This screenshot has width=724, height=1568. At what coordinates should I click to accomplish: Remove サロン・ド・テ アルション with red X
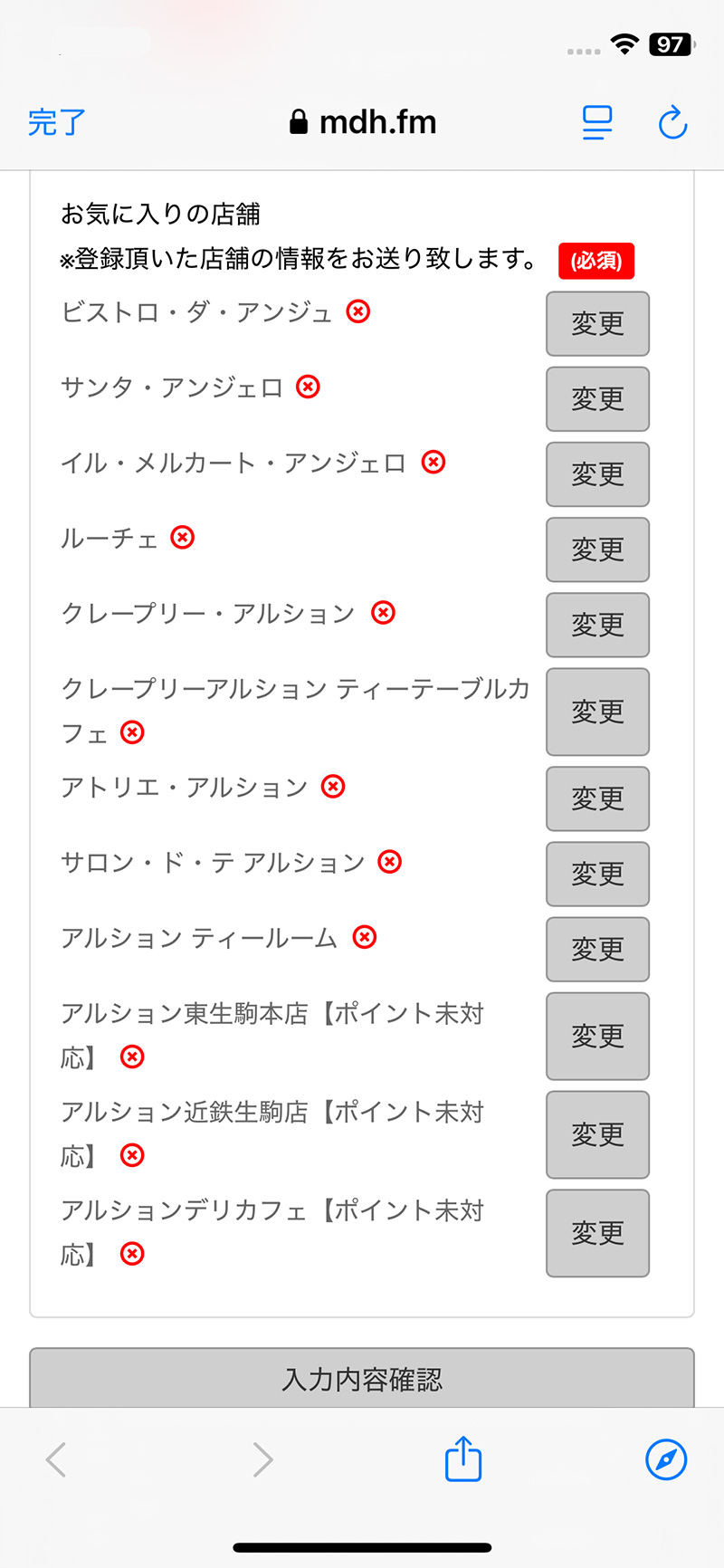point(390,862)
